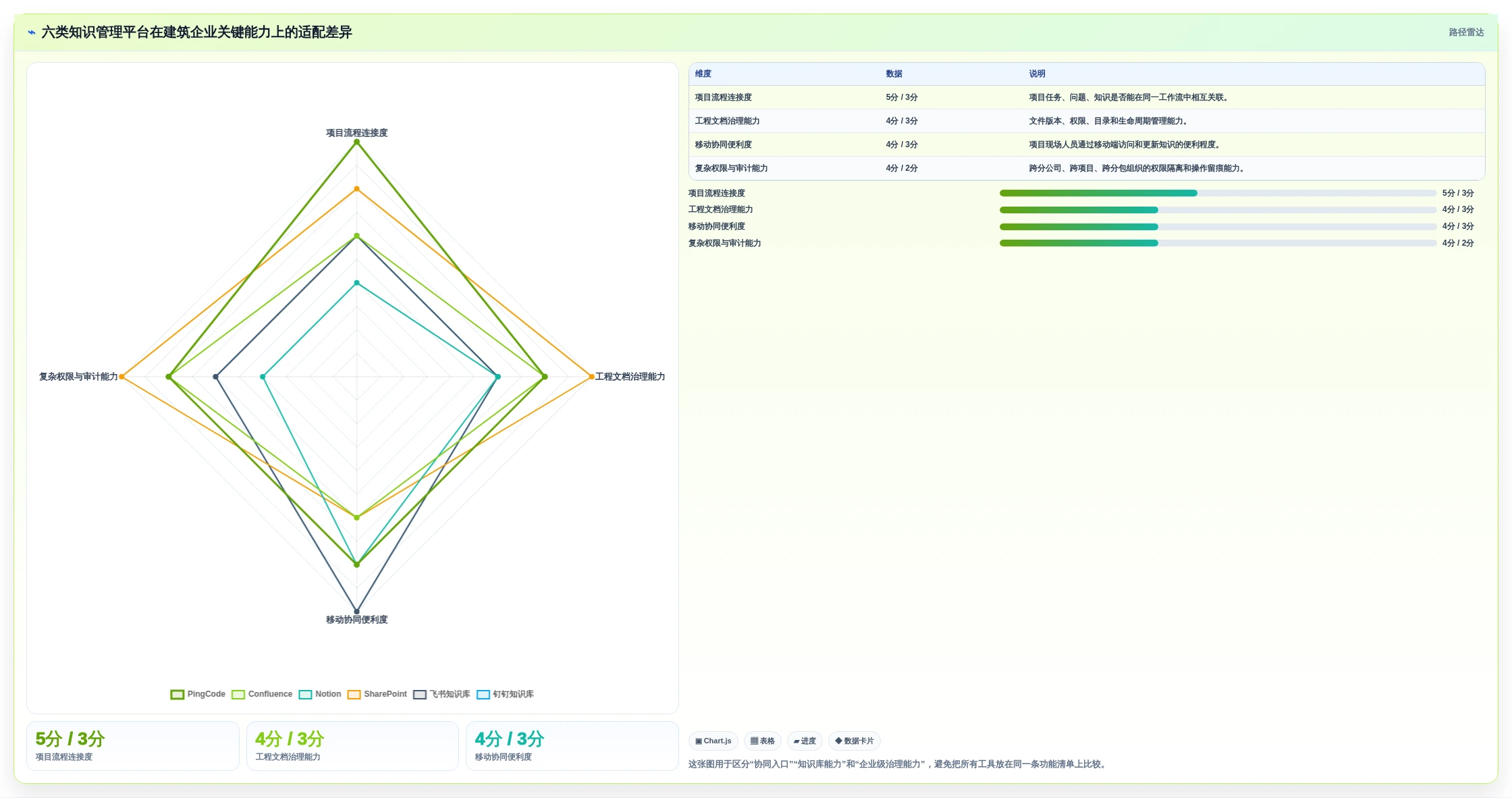Toggle 钉钉知识库 series in chart legend

click(x=505, y=694)
